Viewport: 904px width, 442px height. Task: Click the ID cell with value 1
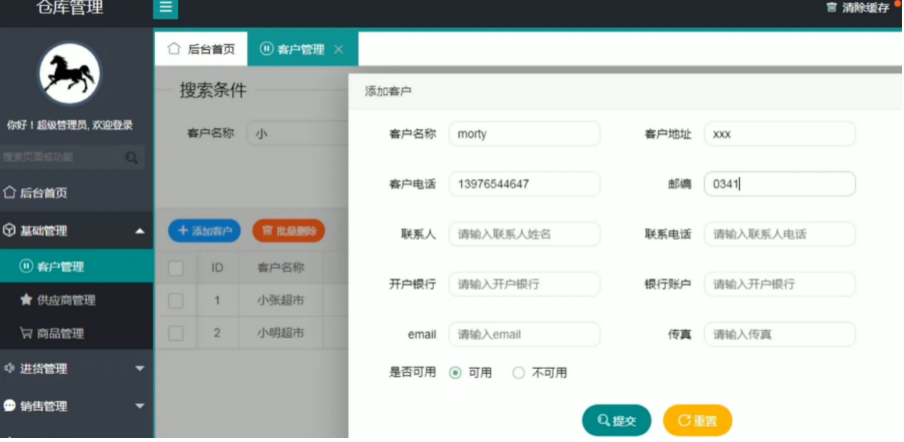point(217,300)
